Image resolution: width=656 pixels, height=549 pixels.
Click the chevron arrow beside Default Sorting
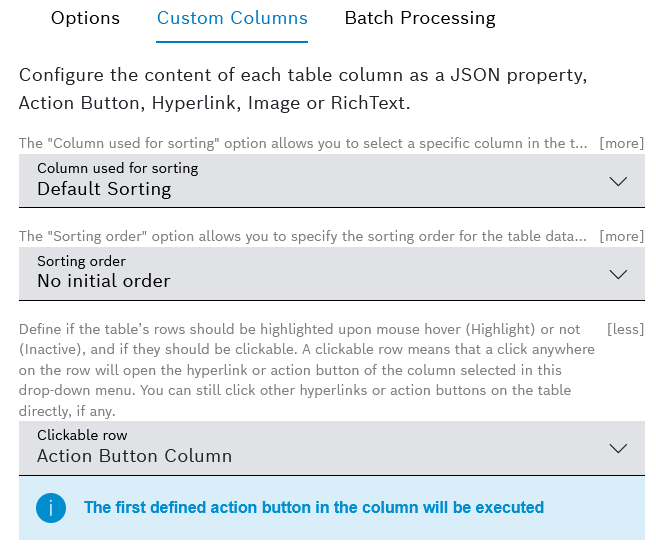point(618,181)
